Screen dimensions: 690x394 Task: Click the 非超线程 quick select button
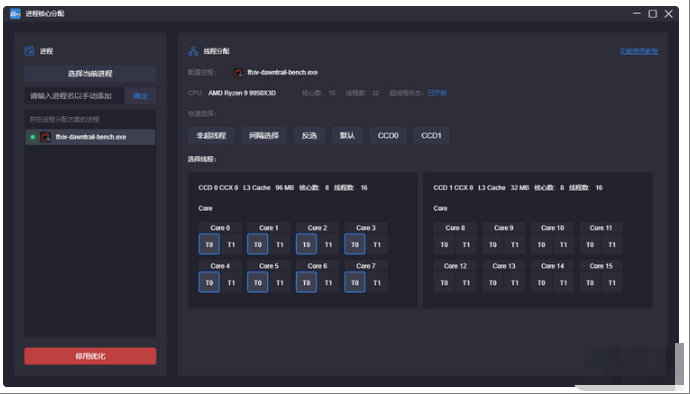point(211,136)
